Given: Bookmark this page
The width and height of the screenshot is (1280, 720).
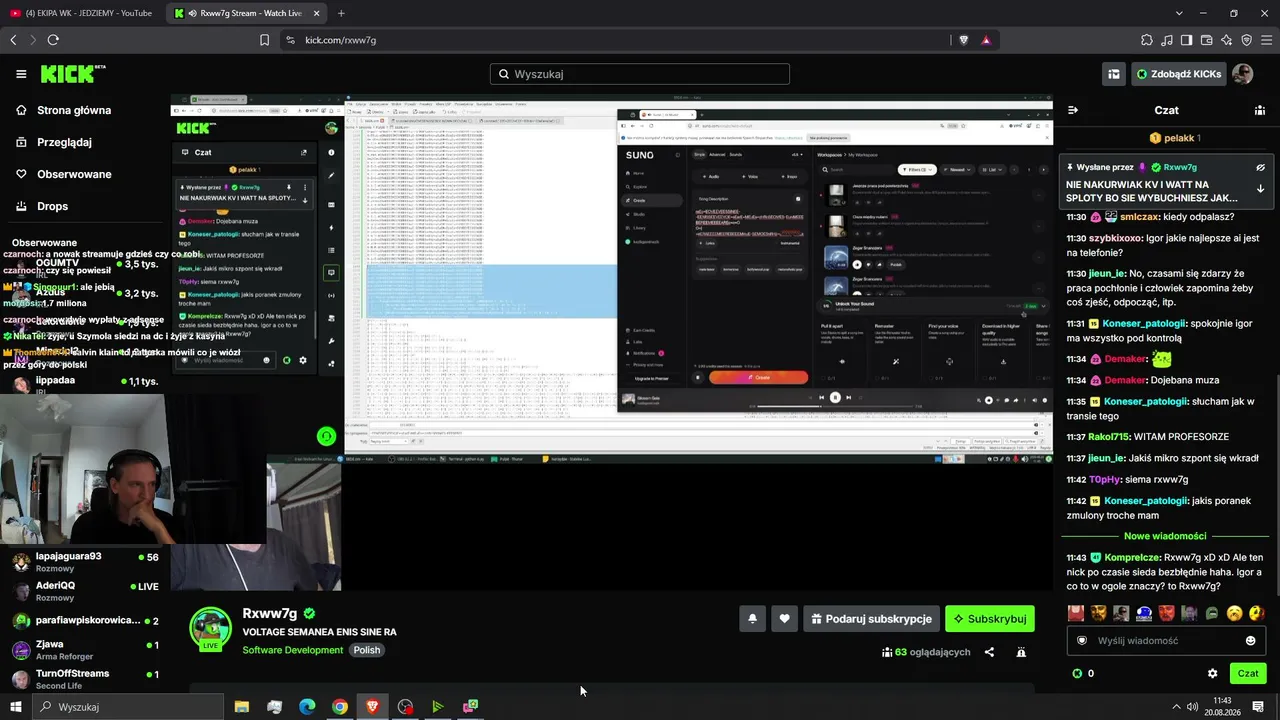Looking at the screenshot, I should [x=264, y=40].
